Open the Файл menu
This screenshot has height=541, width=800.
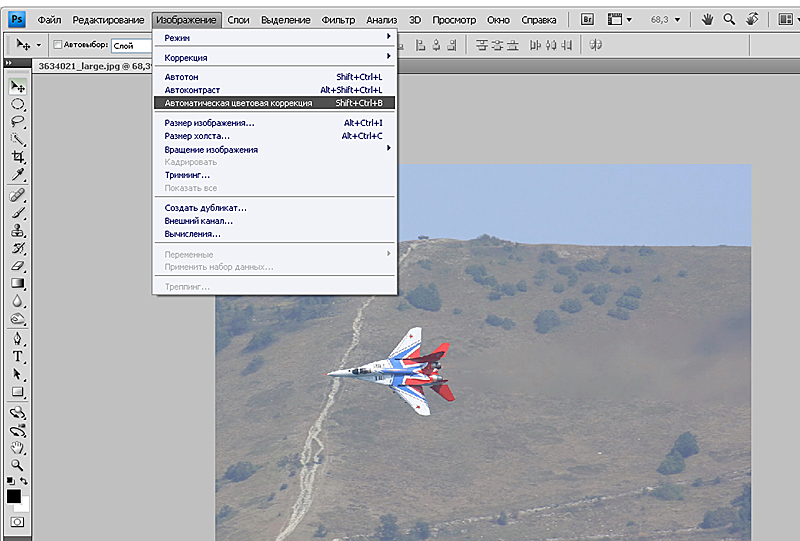49,20
